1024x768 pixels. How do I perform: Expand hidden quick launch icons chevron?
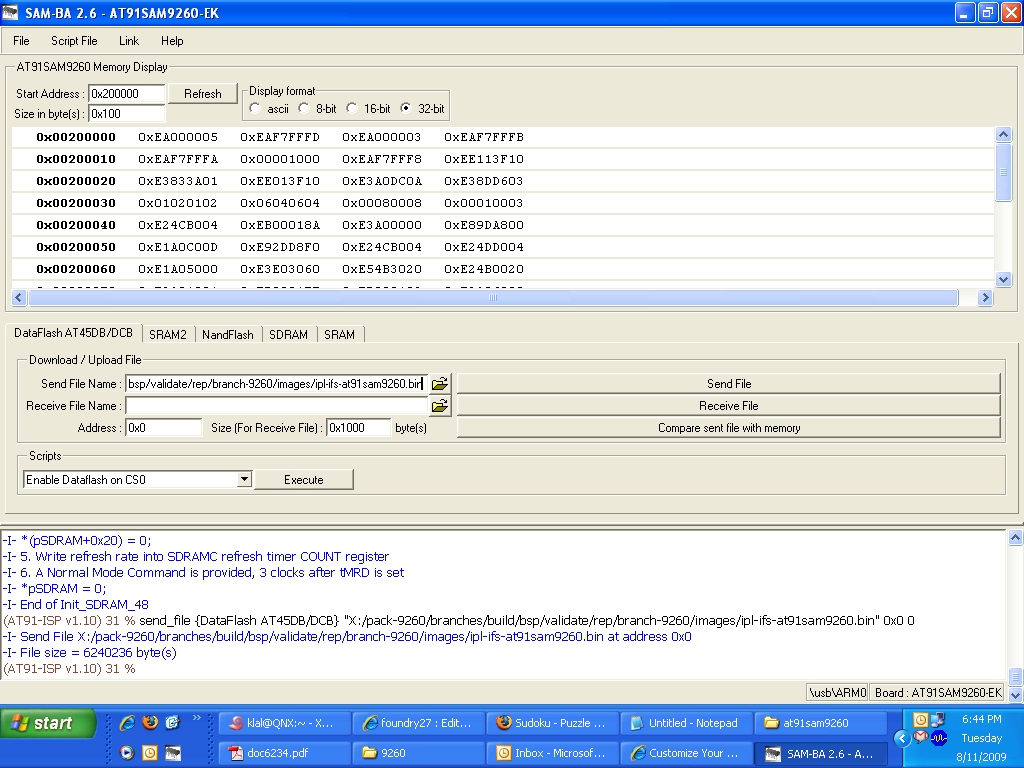(197, 718)
